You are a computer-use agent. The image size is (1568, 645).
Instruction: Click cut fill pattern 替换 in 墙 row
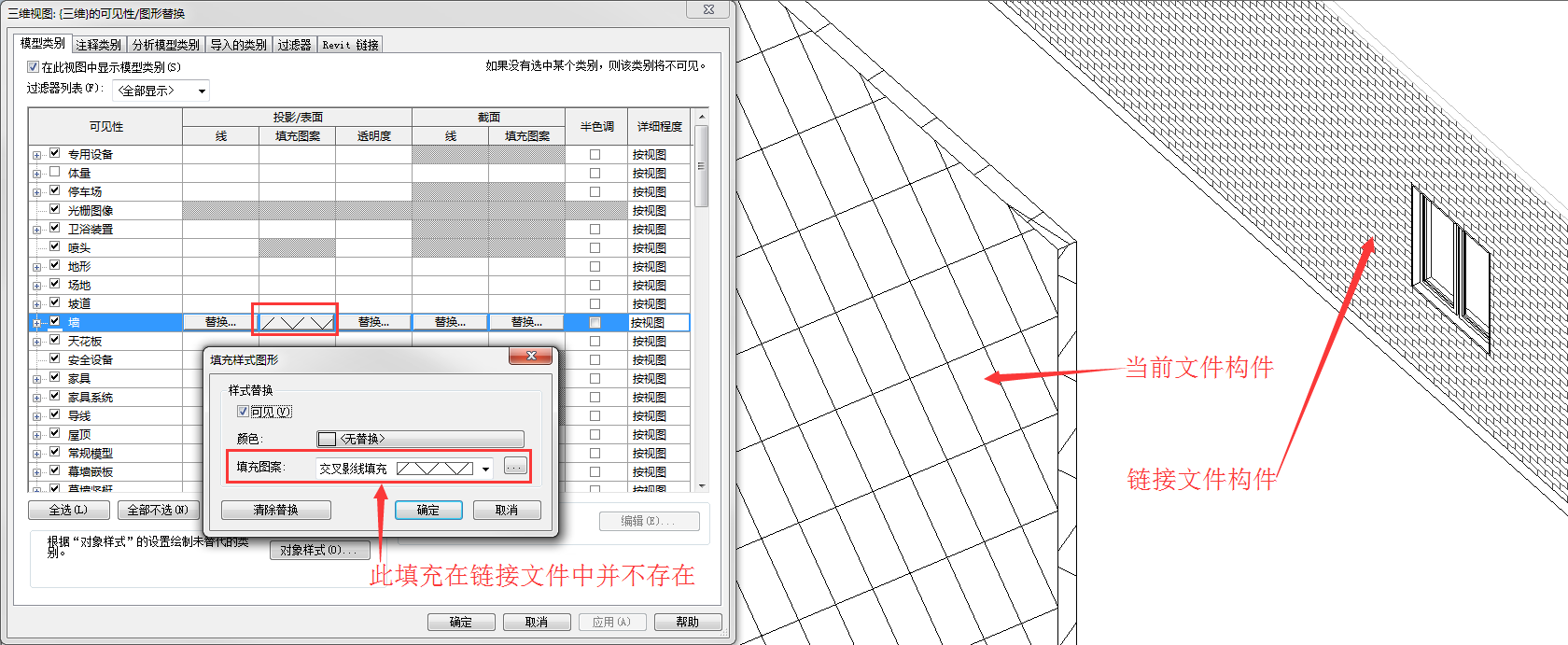[526, 322]
